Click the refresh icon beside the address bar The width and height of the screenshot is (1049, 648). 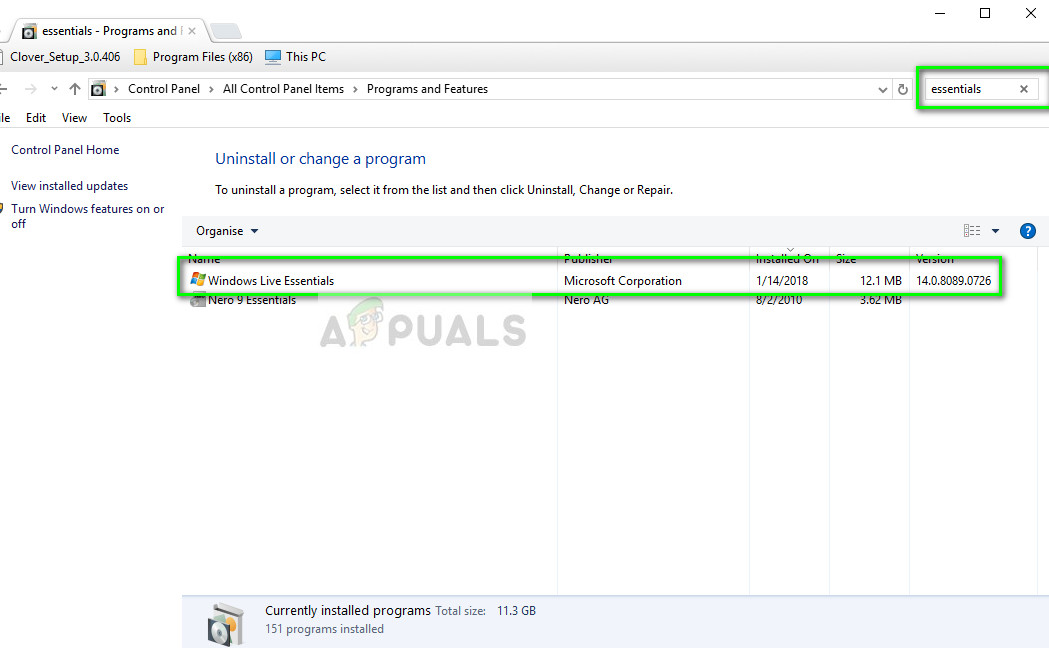[x=902, y=89]
